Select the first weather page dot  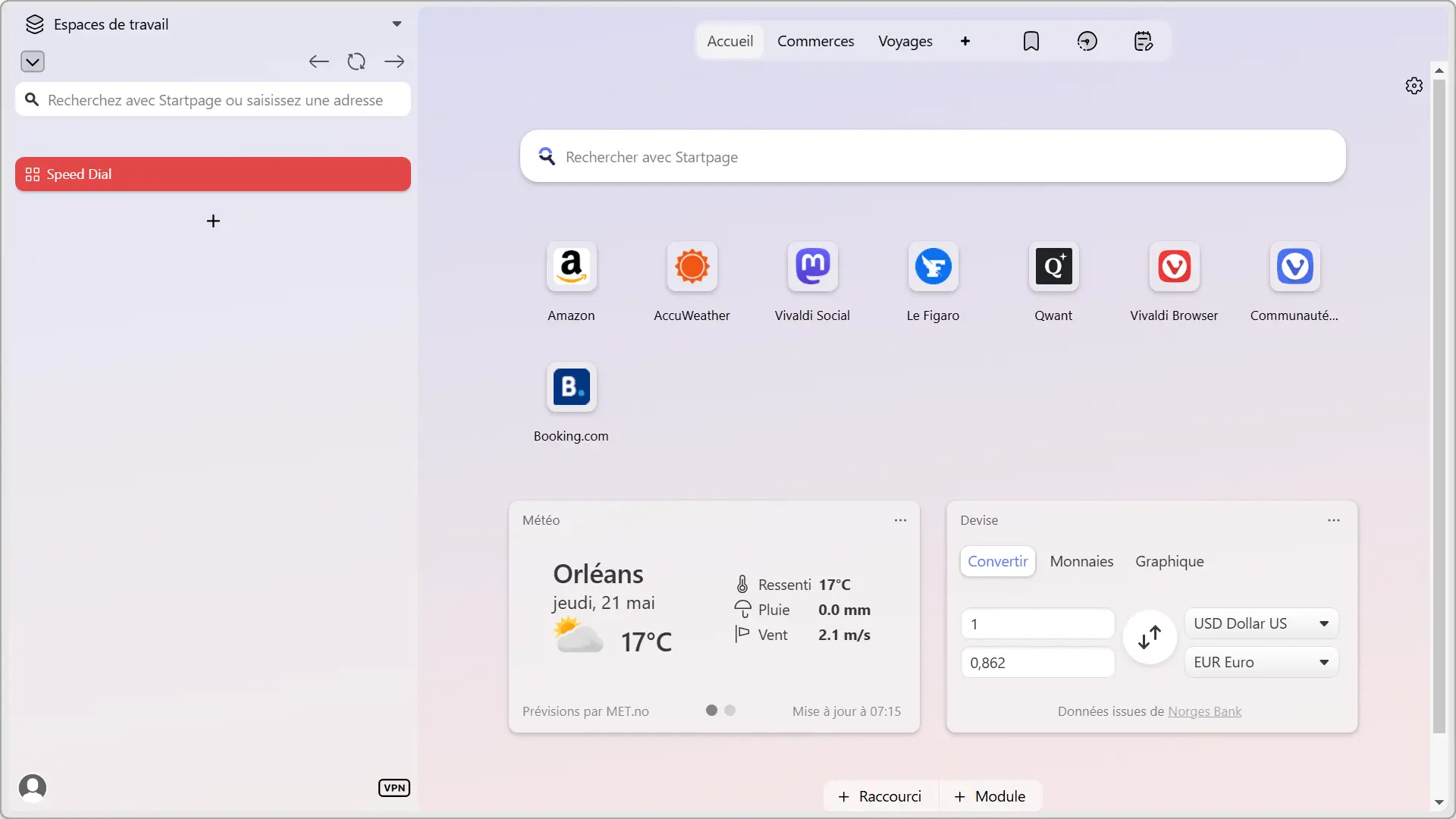click(x=711, y=711)
